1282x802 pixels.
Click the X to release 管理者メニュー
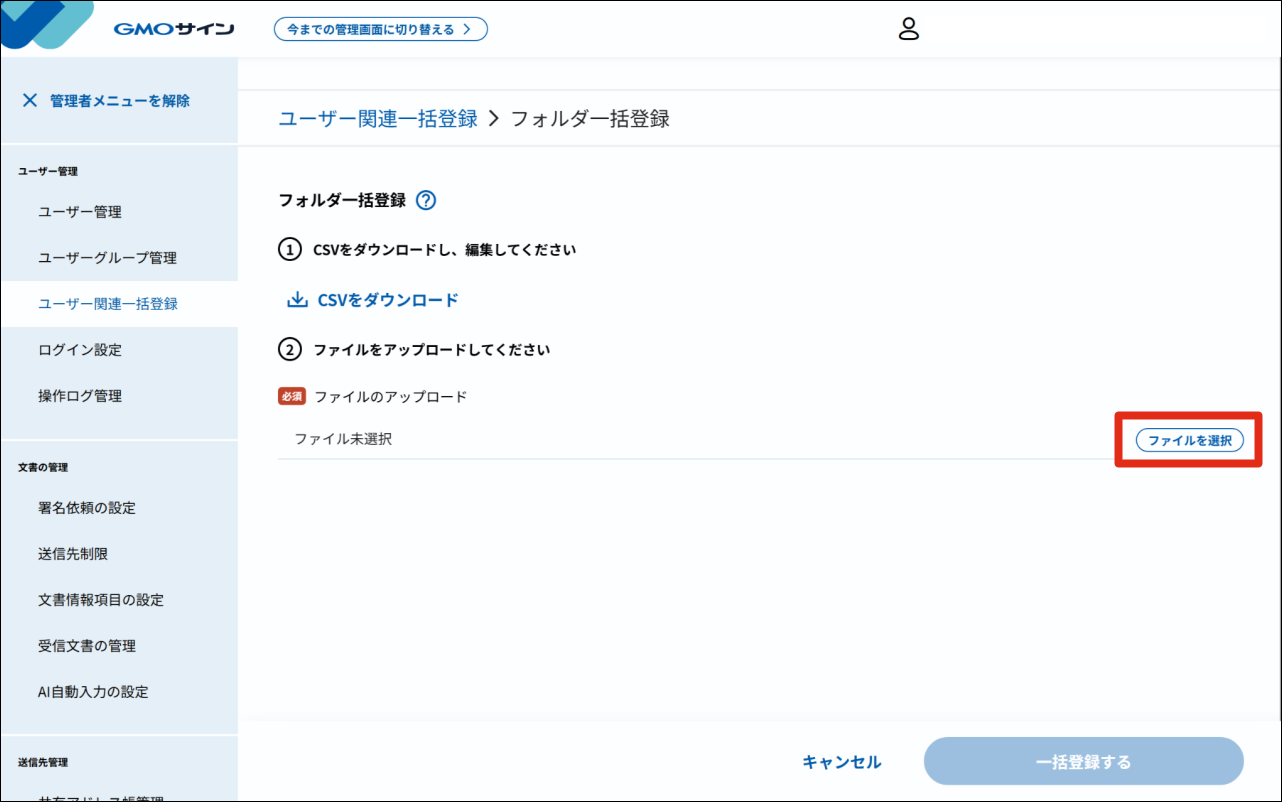coord(29,100)
